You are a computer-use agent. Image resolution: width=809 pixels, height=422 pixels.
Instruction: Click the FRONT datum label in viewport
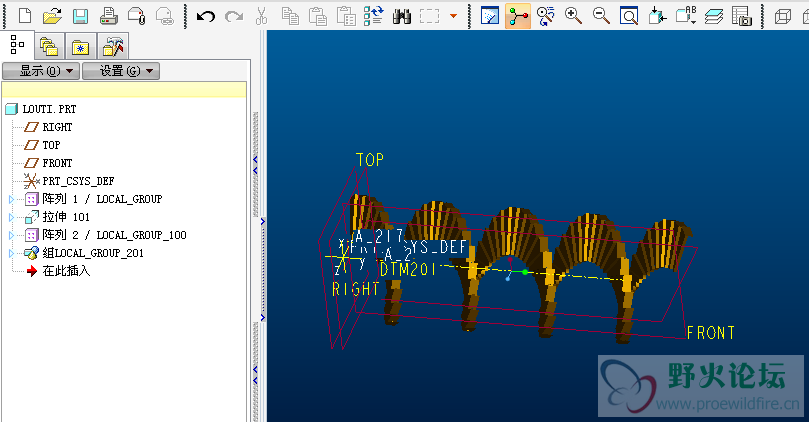[710, 333]
